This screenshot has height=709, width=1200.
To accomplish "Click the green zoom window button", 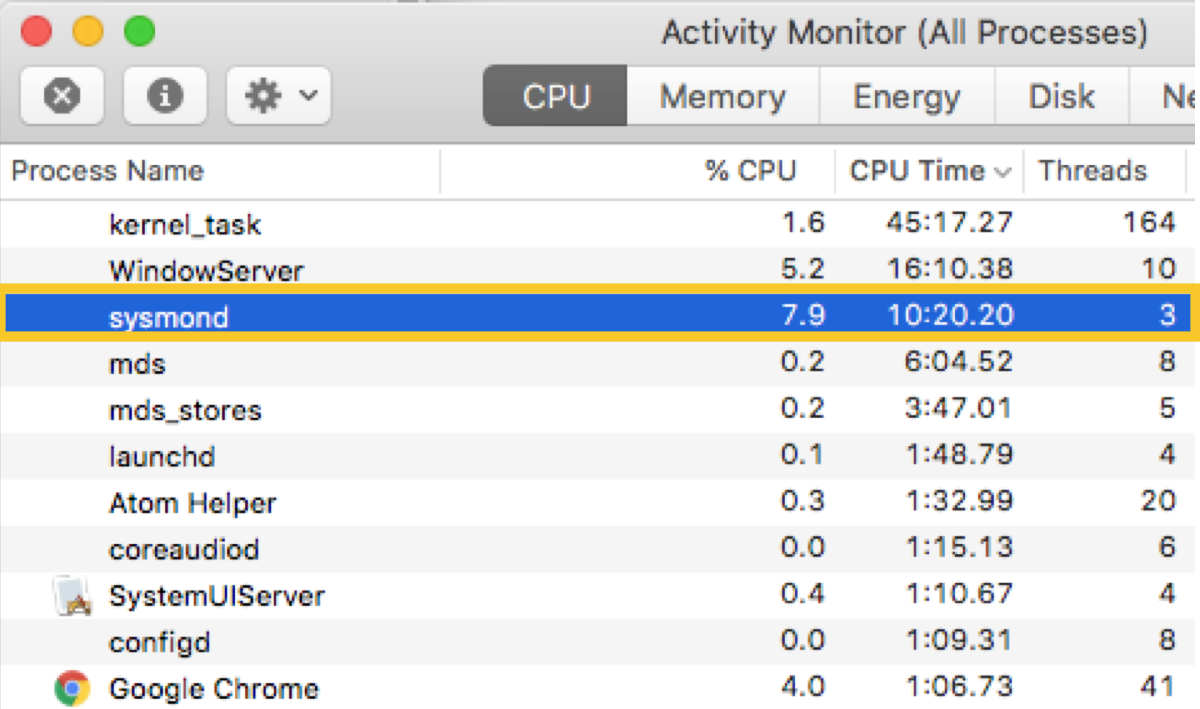I will (x=139, y=31).
